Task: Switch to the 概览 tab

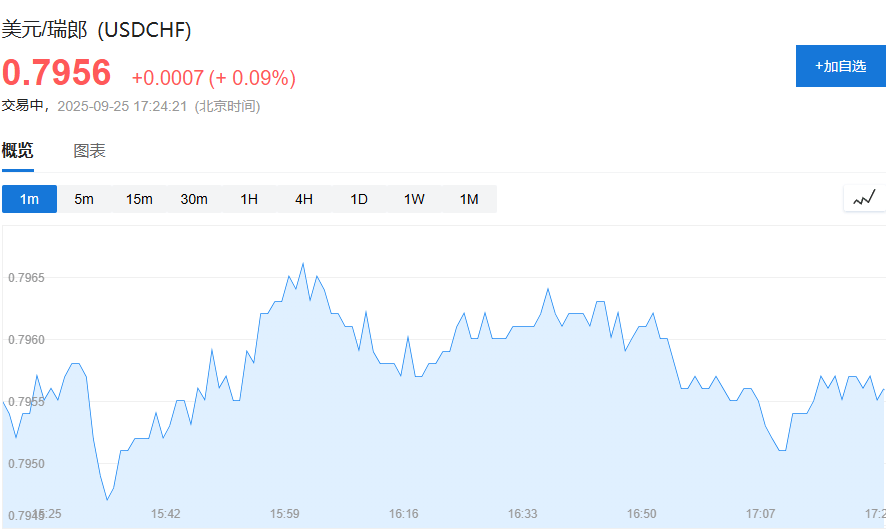Action: [x=17, y=151]
